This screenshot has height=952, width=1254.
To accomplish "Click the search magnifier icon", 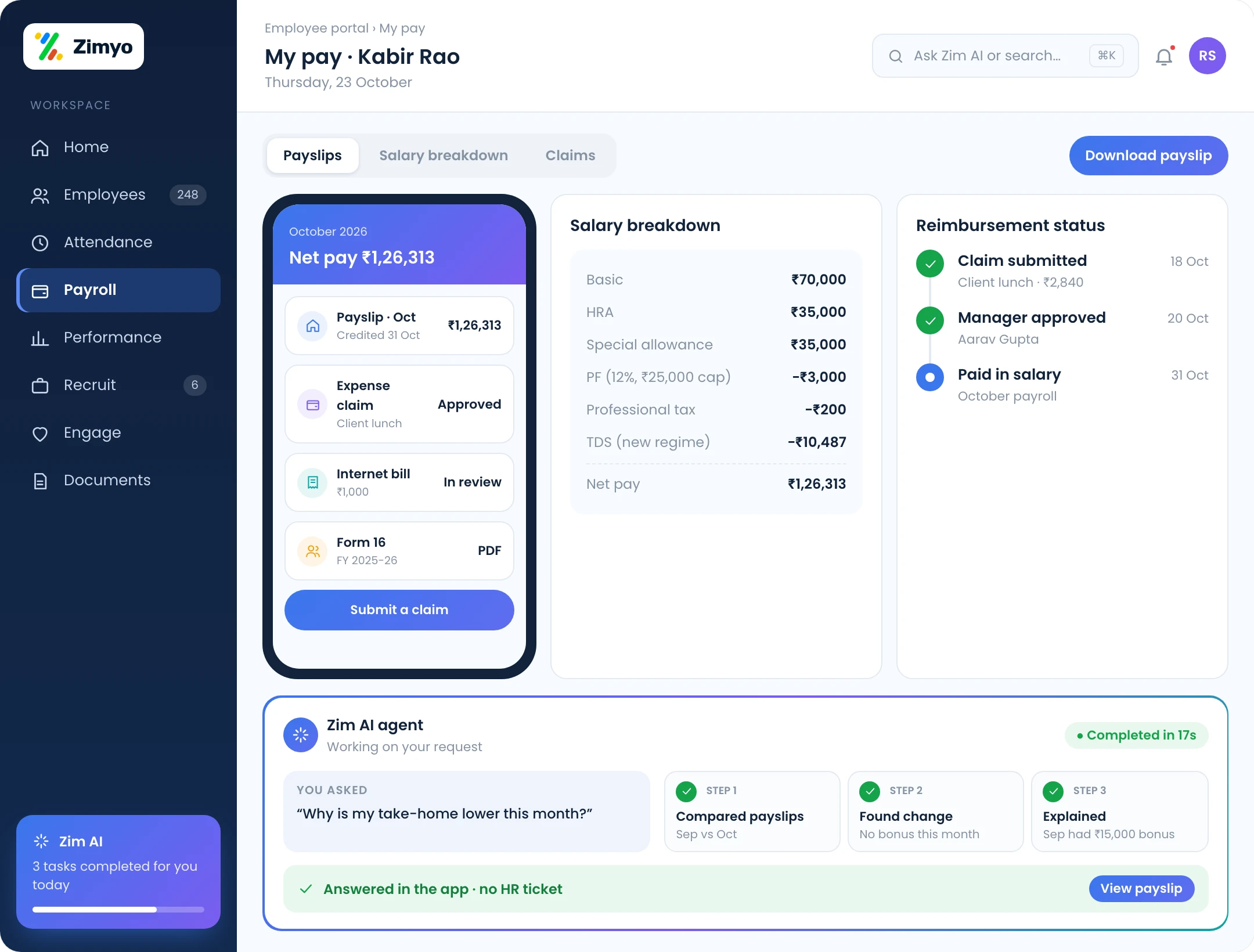I will [896, 56].
